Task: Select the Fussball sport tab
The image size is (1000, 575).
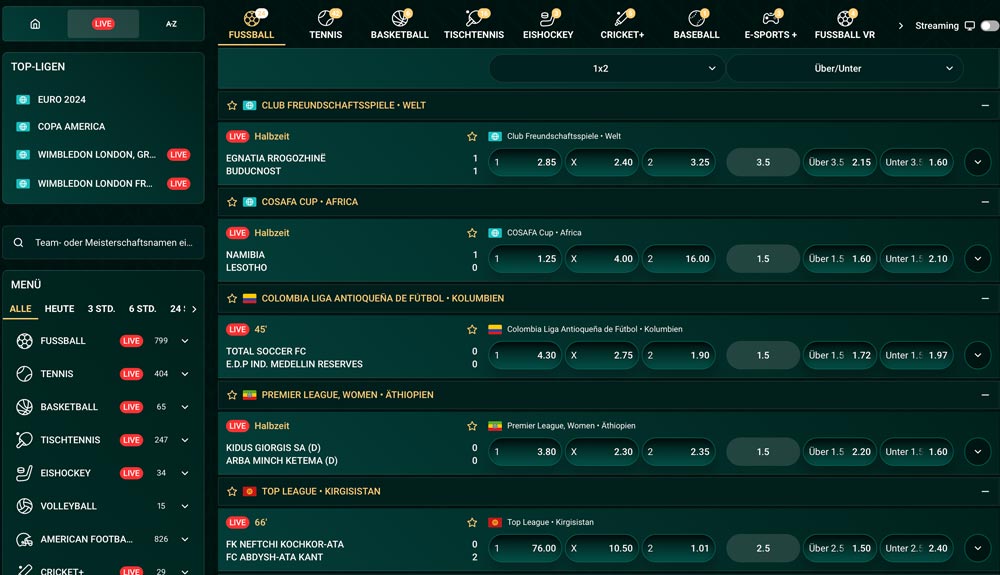Action: [x=251, y=25]
